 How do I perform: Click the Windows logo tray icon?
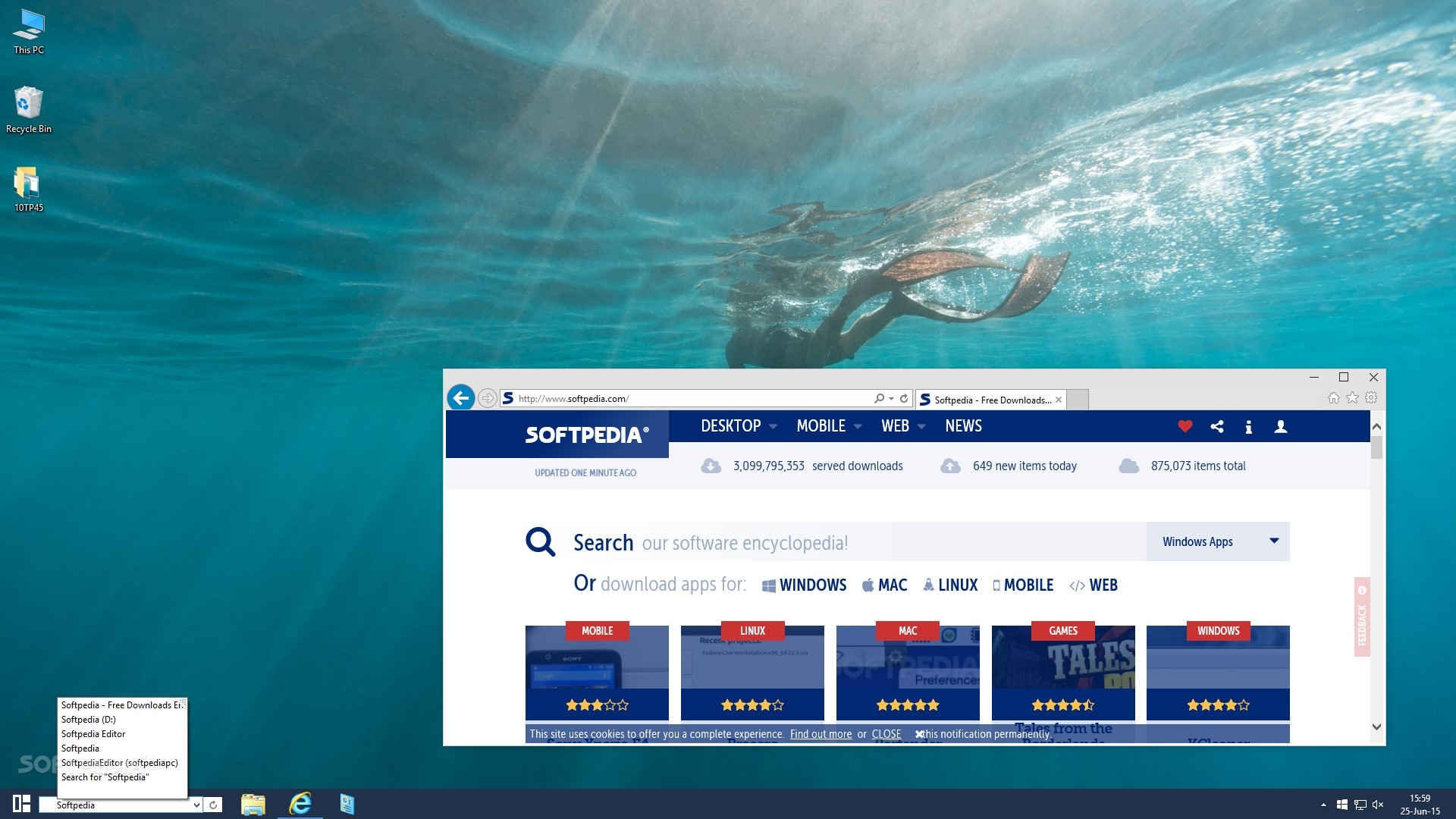[1342, 805]
